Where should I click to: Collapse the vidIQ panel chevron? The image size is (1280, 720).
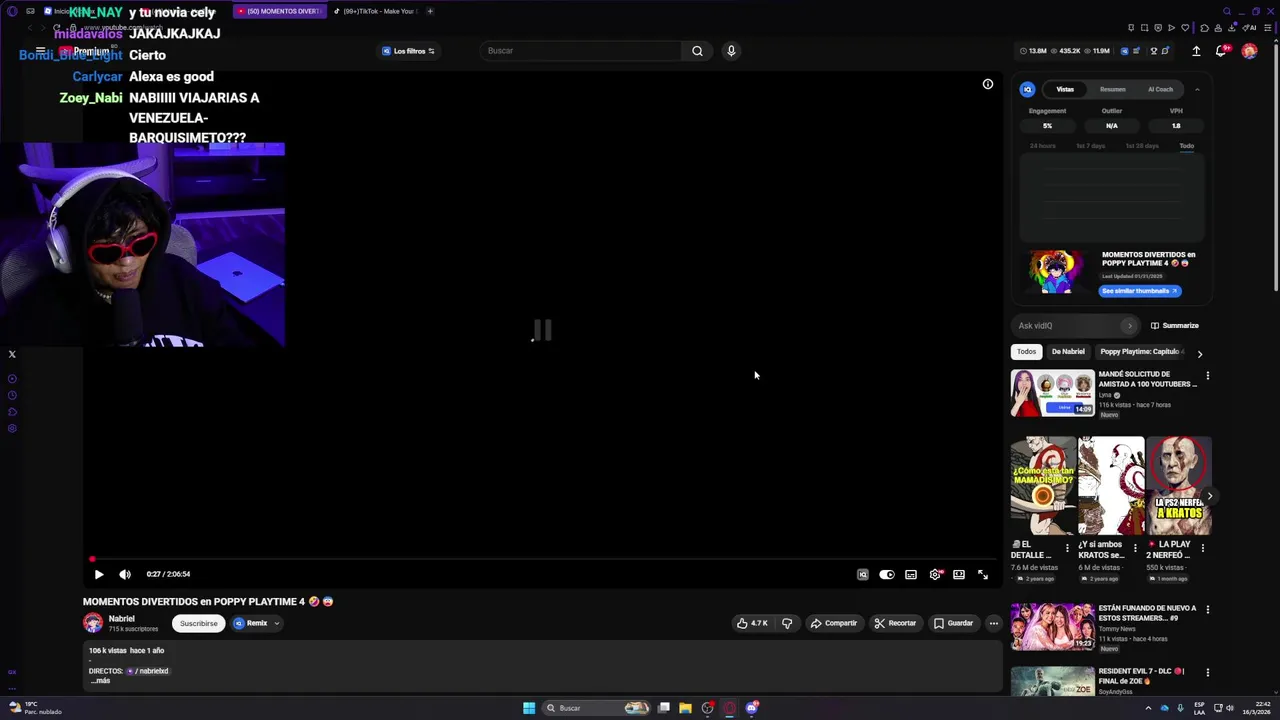click(x=1197, y=89)
